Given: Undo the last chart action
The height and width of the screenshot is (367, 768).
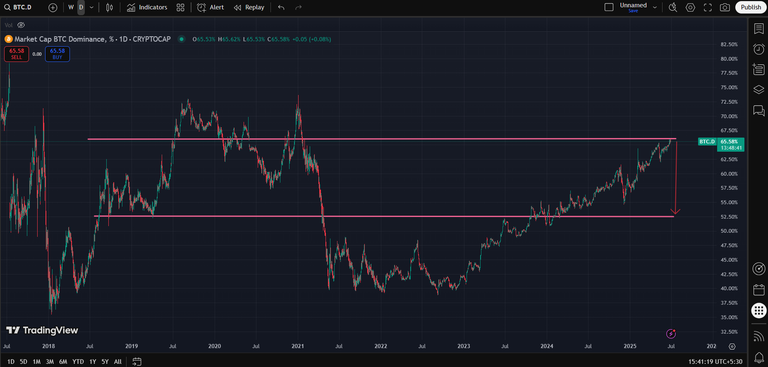Looking at the screenshot, I should tap(281, 7).
